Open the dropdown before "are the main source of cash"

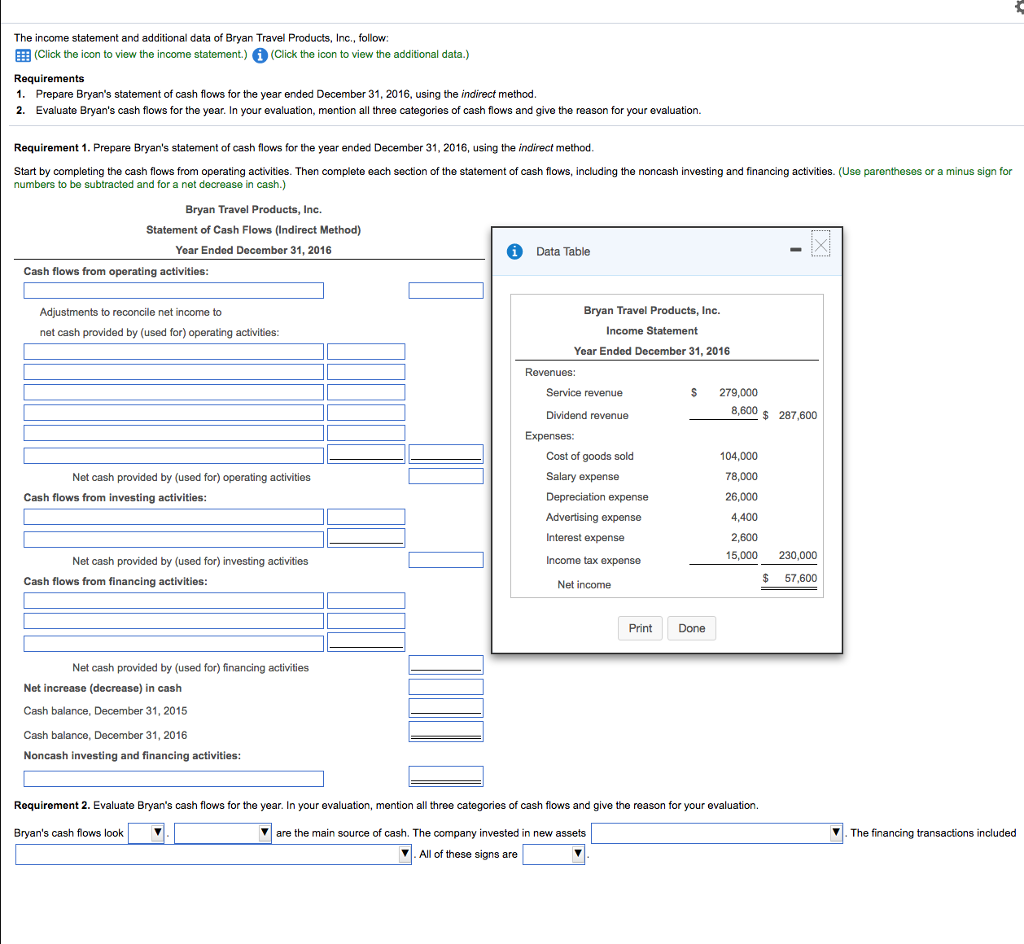pyautogui.click(x=223, y=833)
